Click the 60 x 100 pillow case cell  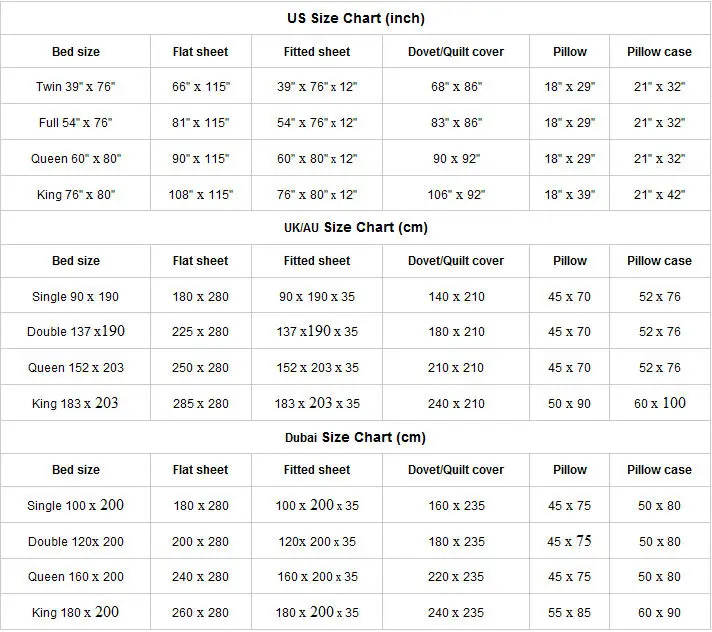click(x=659, y=403)
